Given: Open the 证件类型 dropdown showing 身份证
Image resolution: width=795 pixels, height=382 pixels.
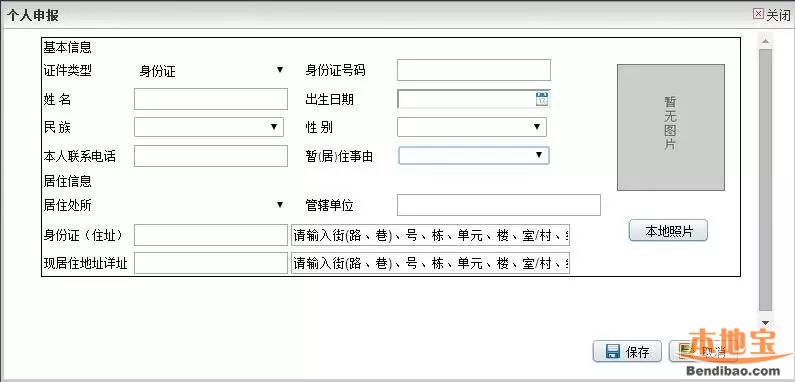Looking at the screenshot, I should click(x=210, y=71).
